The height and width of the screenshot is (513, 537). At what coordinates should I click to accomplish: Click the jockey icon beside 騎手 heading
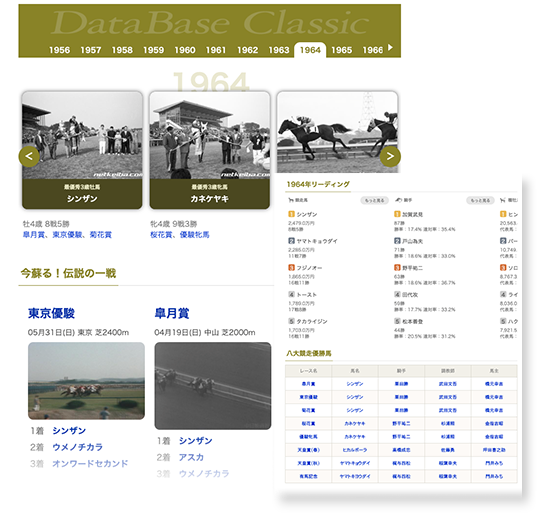(x=398, y=200)
